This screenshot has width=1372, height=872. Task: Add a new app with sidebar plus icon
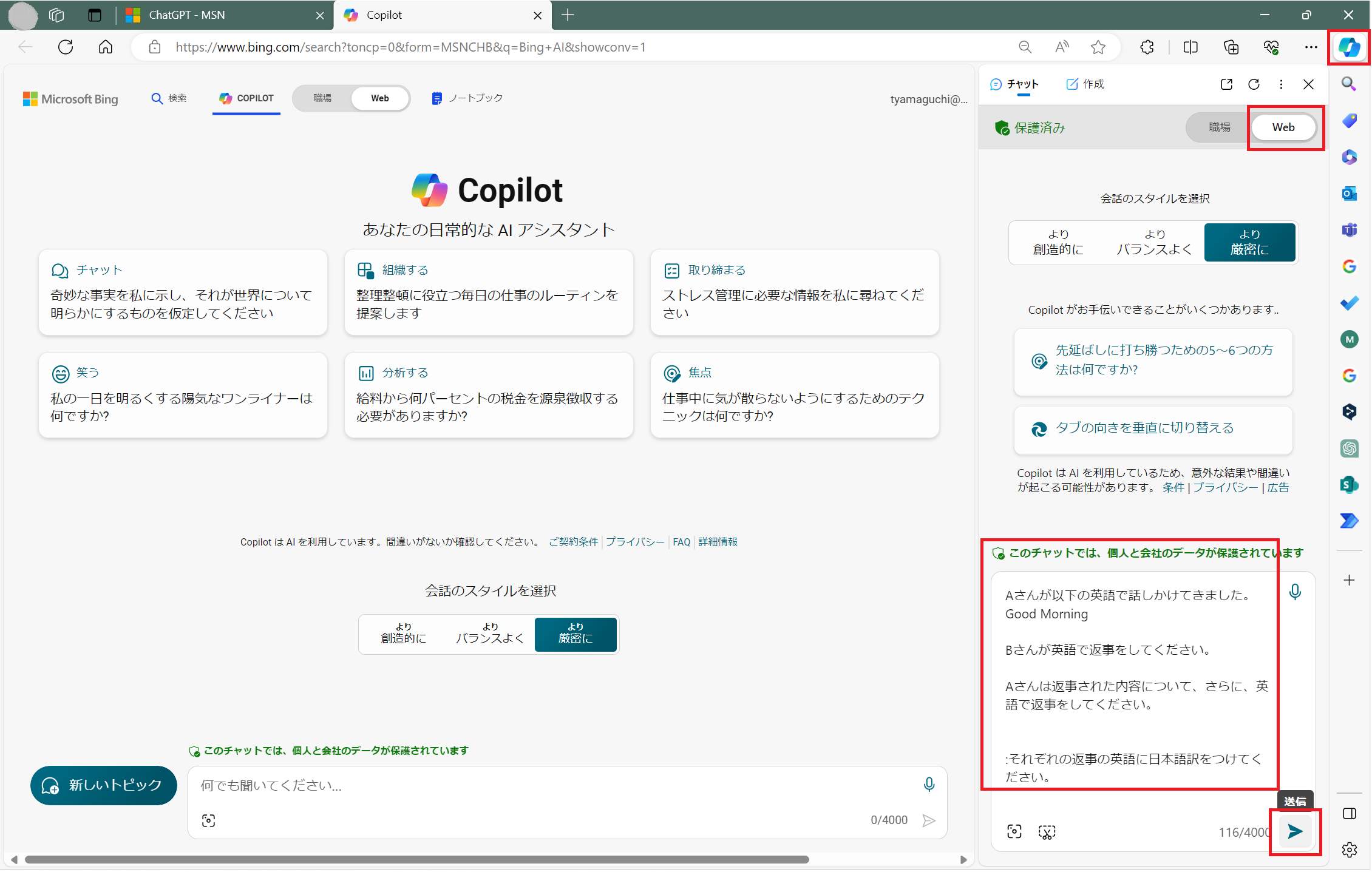coord(1349,580)
